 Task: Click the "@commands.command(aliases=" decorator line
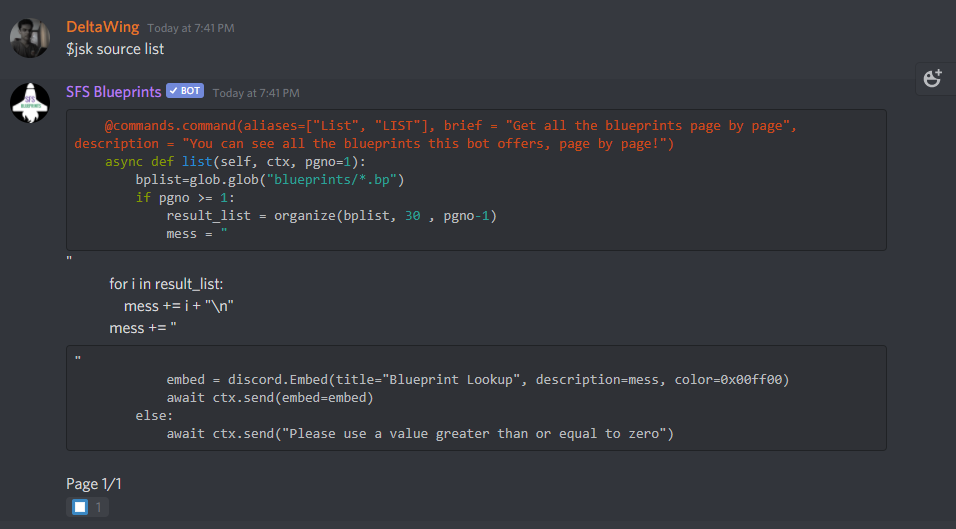point(451,126)
